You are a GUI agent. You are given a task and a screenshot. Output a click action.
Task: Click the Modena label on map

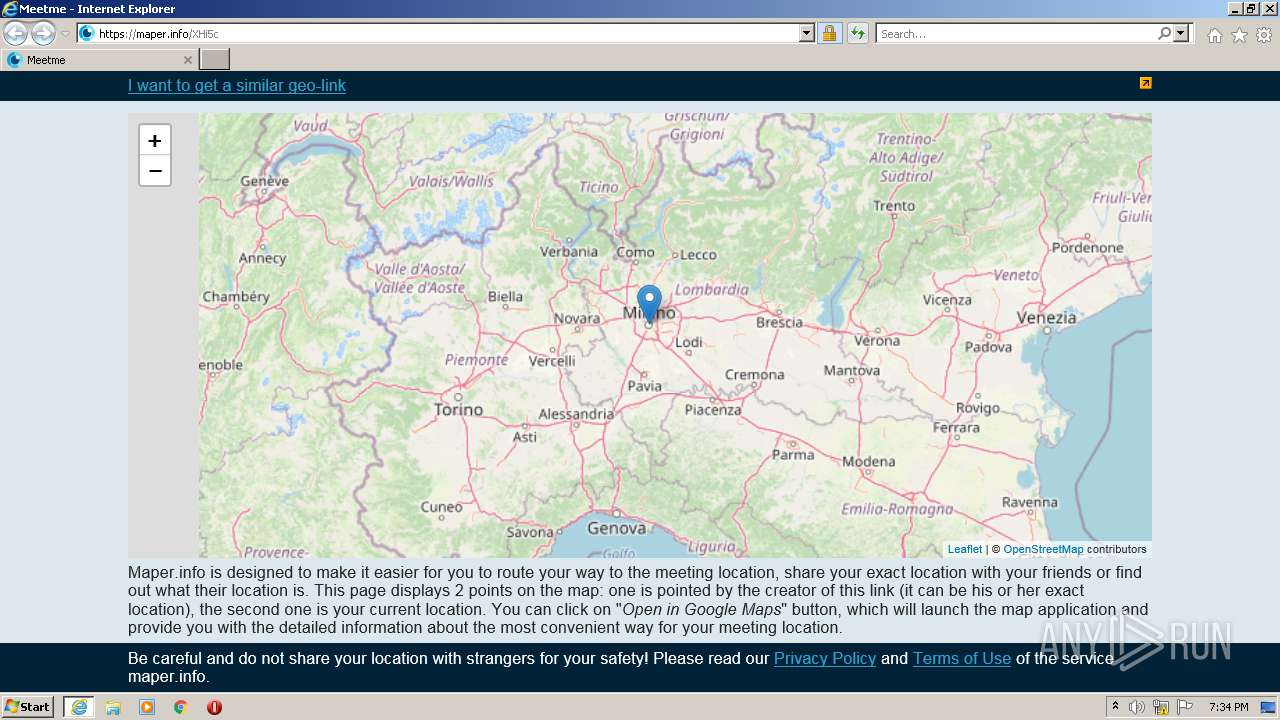click(x=869, y=461)
